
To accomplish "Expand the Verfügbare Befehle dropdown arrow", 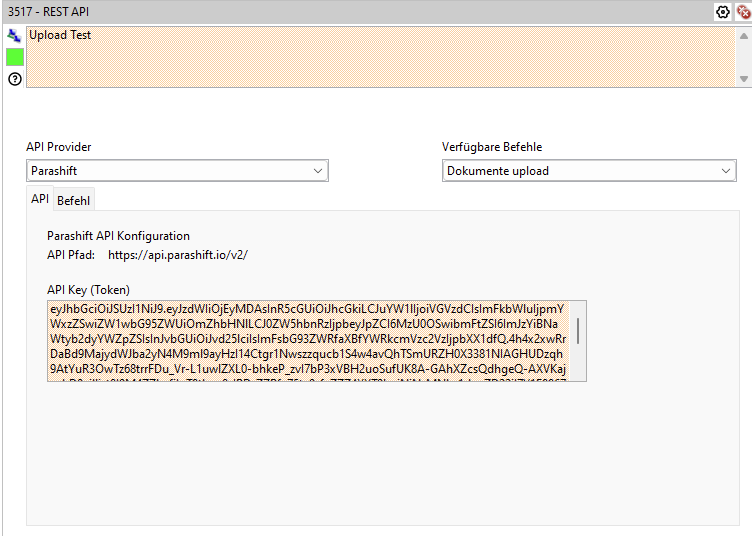I will pyautogui.click(x=726, y=171).
